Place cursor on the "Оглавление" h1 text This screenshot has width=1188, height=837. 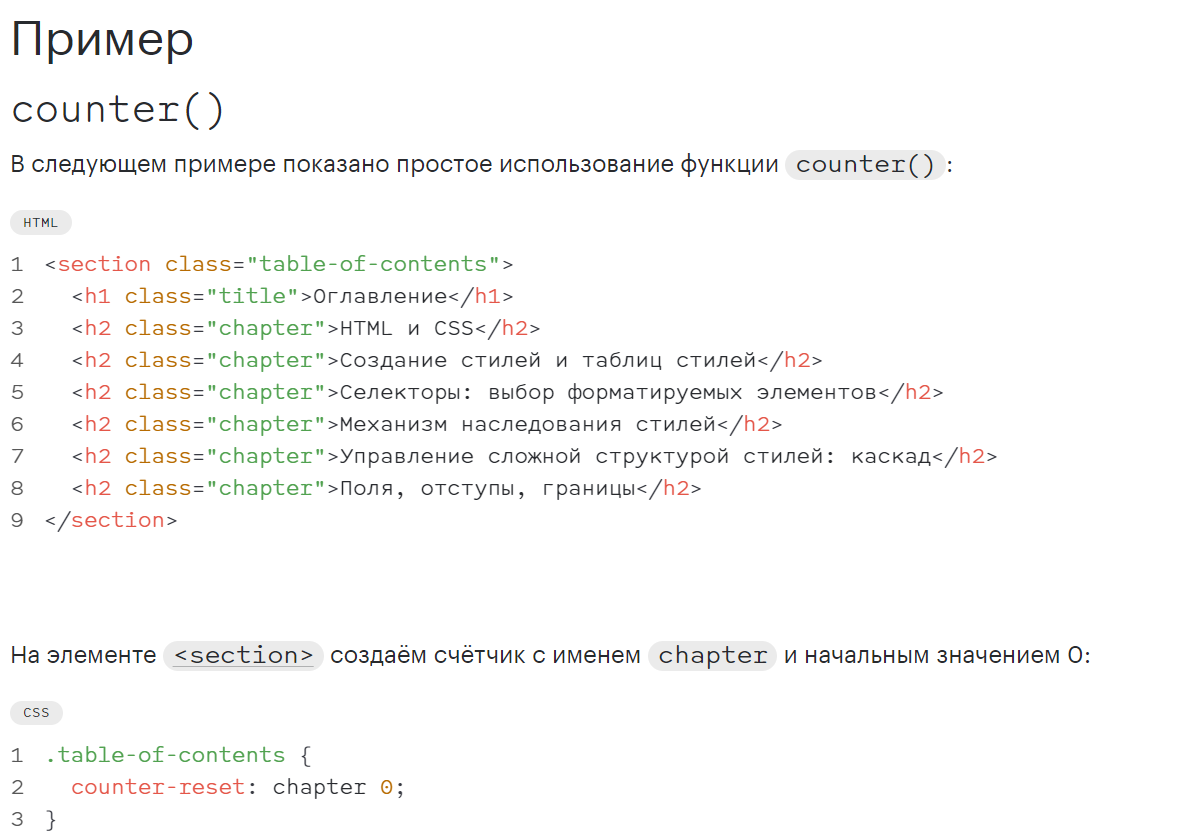[x=379, y=297]
